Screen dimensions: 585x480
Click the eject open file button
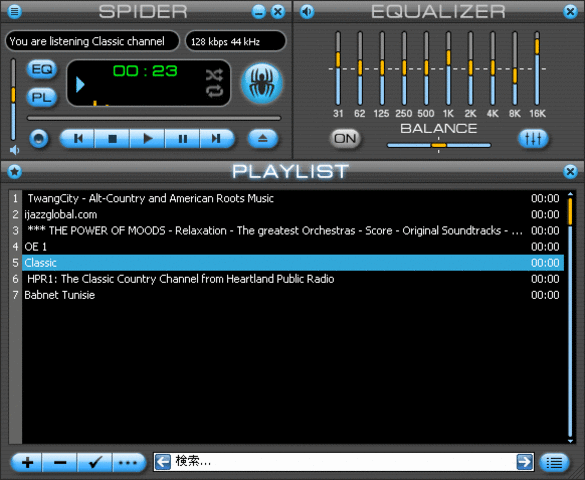pos(263,139)
